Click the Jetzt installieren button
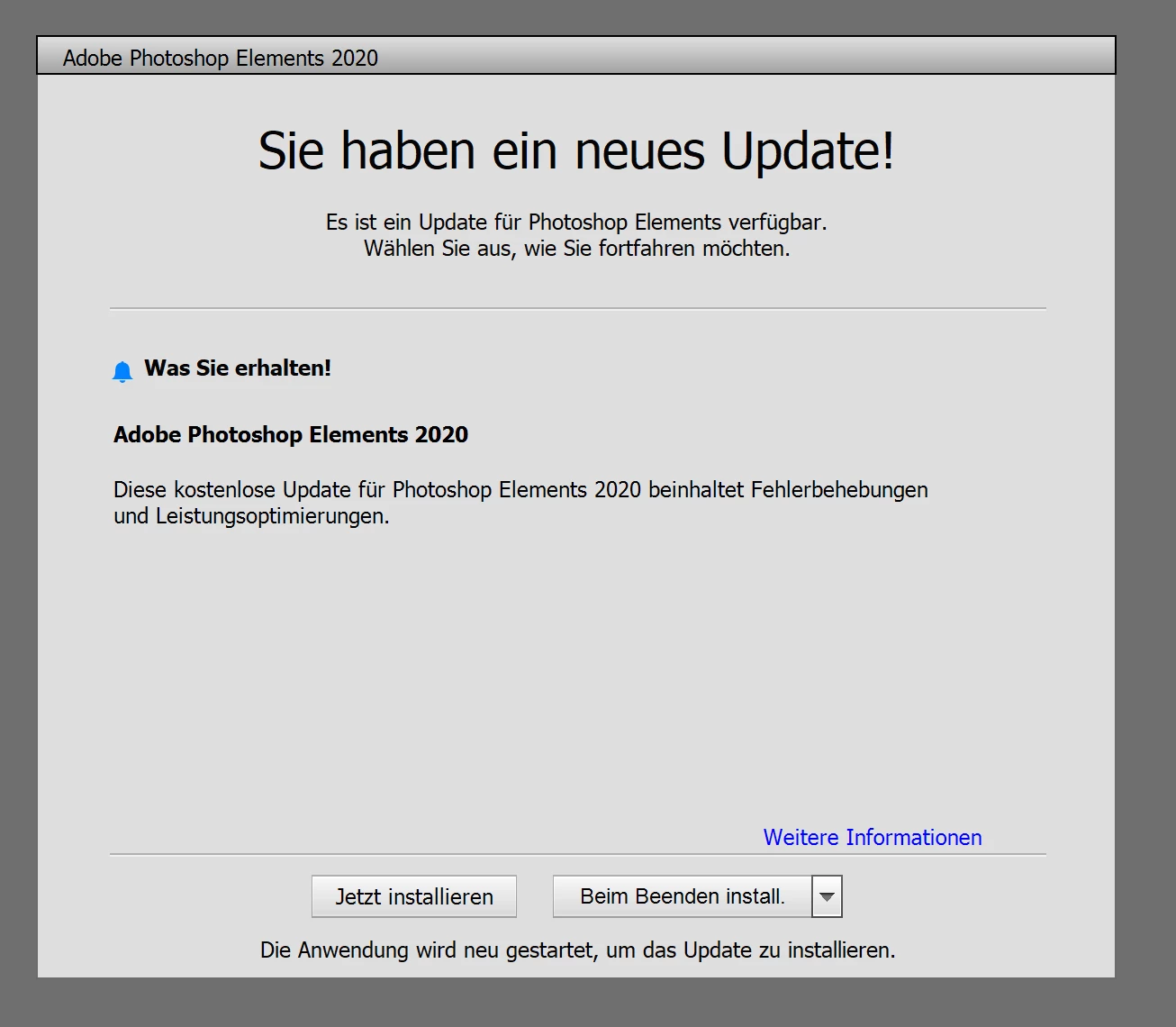The width and height of the screenshot is (1176, 1027). pos(414,896)
